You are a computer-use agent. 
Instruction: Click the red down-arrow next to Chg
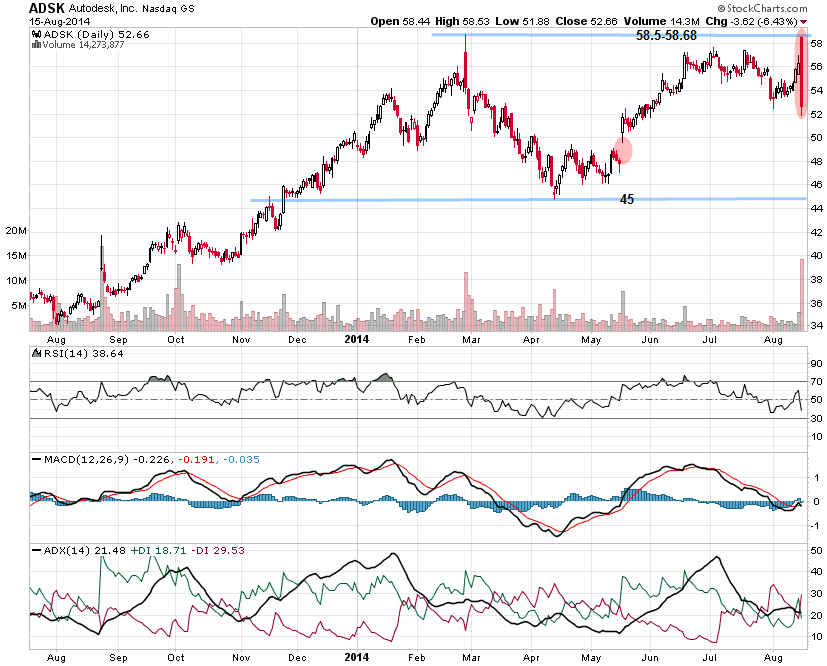(x=803, y=22)
